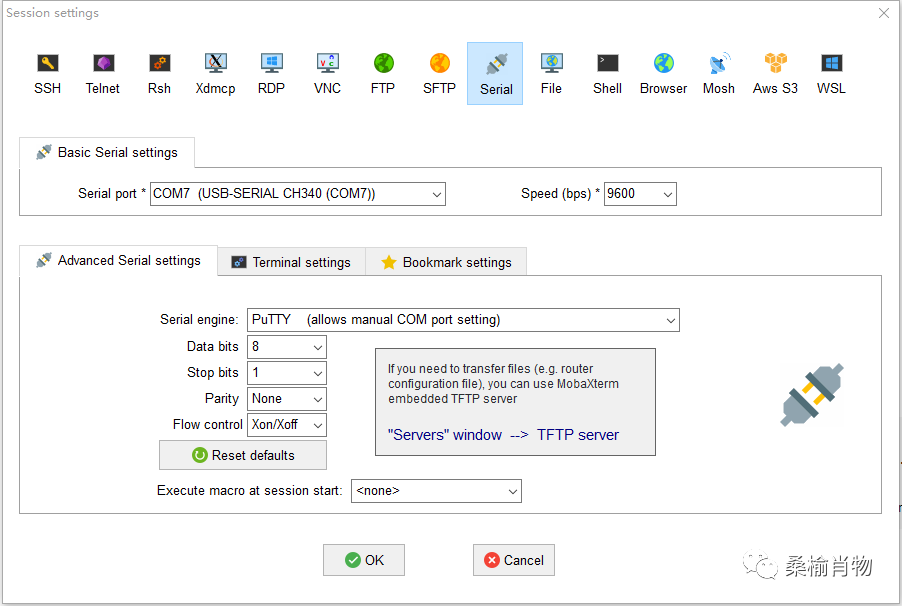Pick the SFTP session type
The width and height of the screenshot is (902, 606).
click(x=439, y=74)
